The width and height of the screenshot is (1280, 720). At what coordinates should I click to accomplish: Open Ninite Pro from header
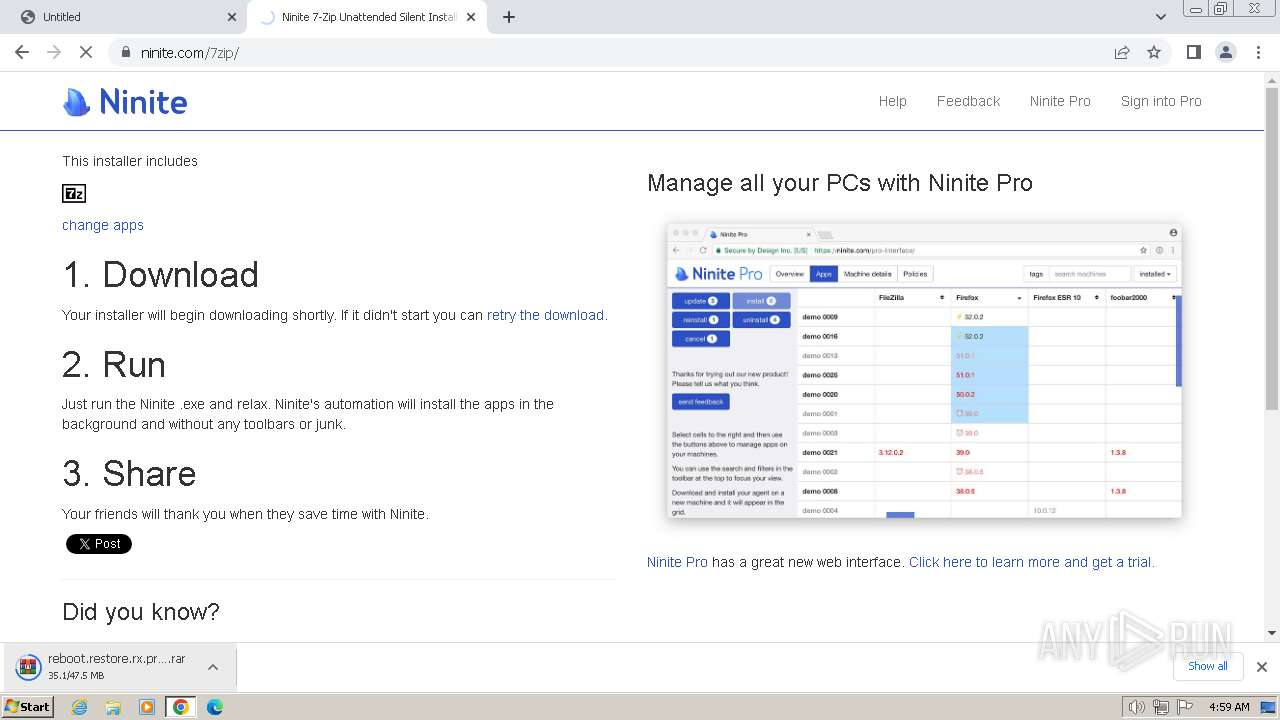[x=1060, y=101]
